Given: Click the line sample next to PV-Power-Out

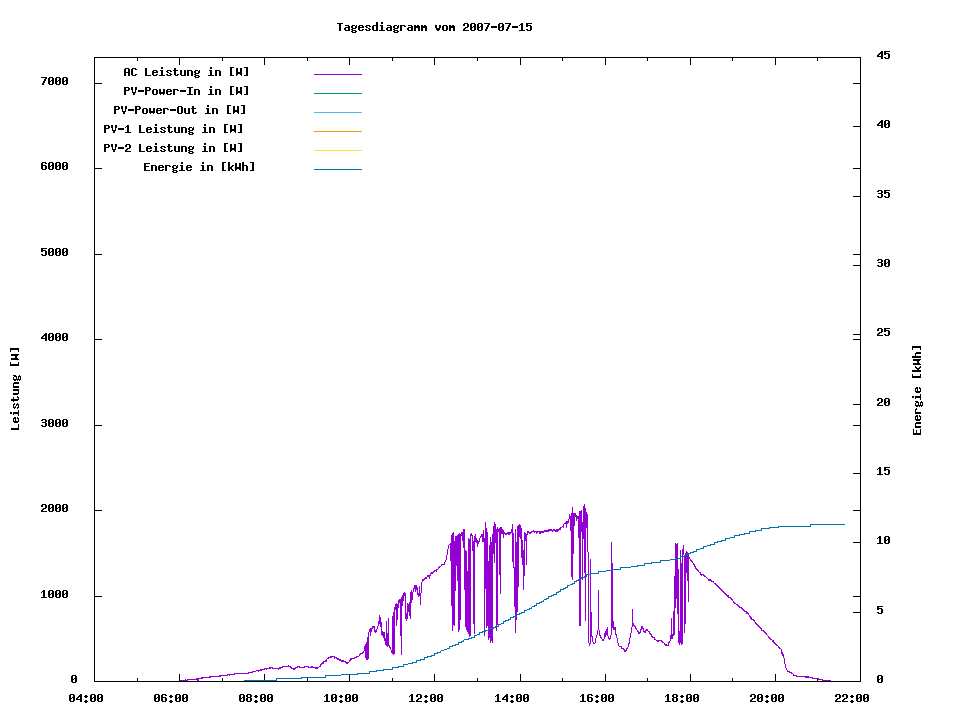Looking at the screenshot, I should (x=337, y=112).
